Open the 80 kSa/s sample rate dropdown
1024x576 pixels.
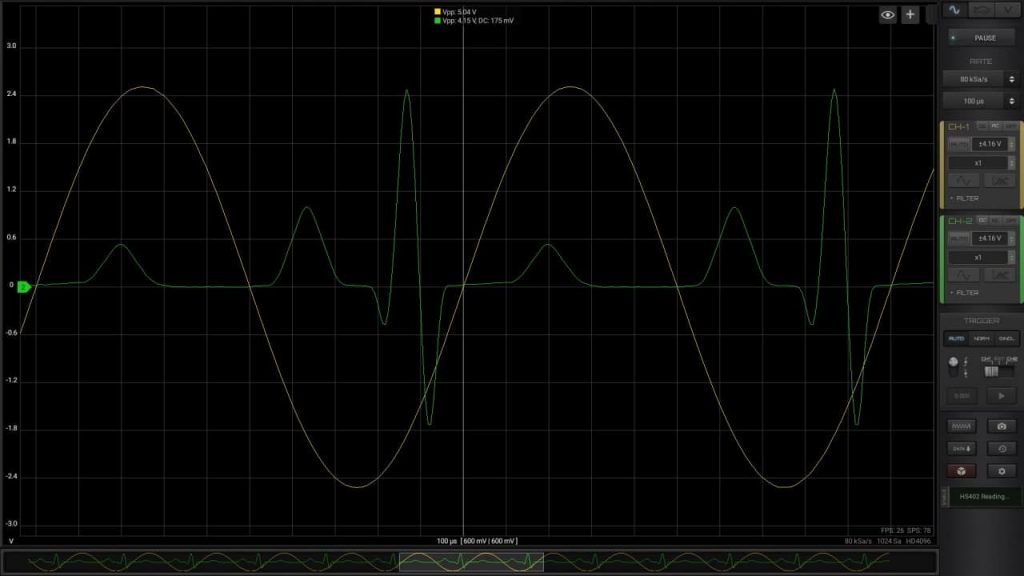979,79
